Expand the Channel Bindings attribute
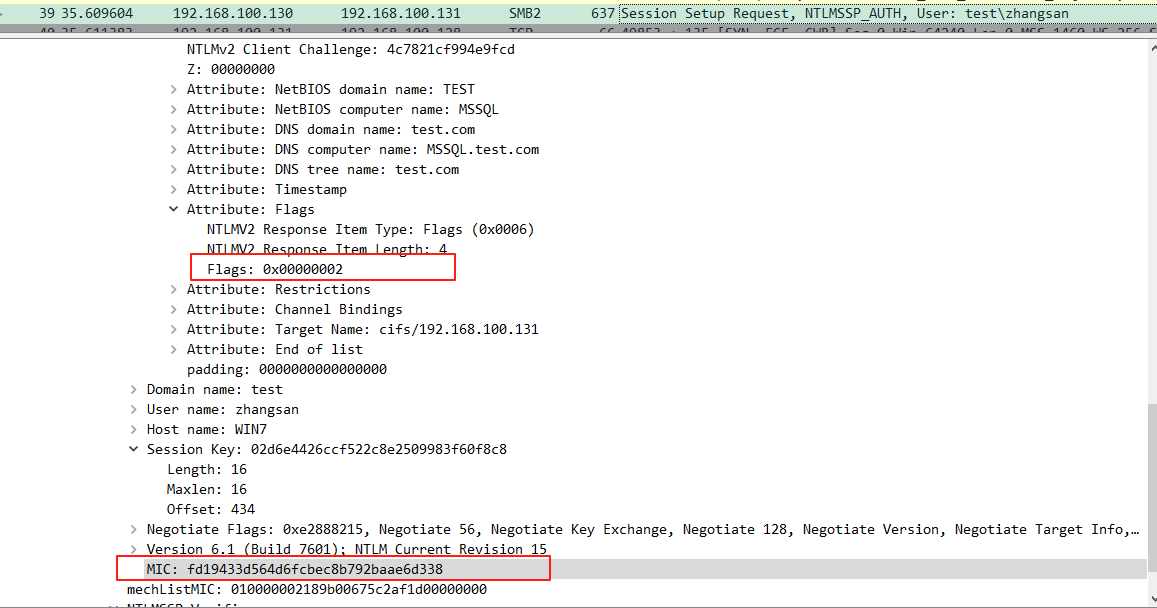1157x608 pixels. [x=175, y=309]
